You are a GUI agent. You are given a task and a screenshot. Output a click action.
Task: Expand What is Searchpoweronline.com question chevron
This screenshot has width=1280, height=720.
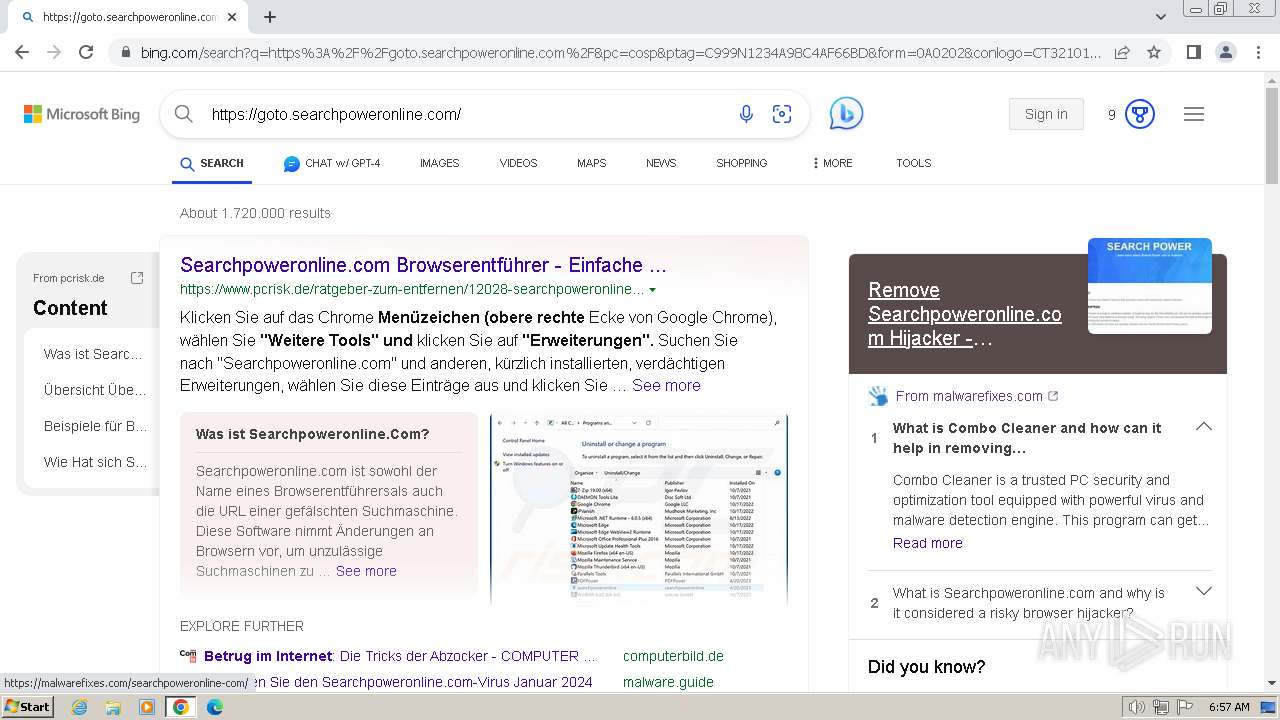point(1204,591)
